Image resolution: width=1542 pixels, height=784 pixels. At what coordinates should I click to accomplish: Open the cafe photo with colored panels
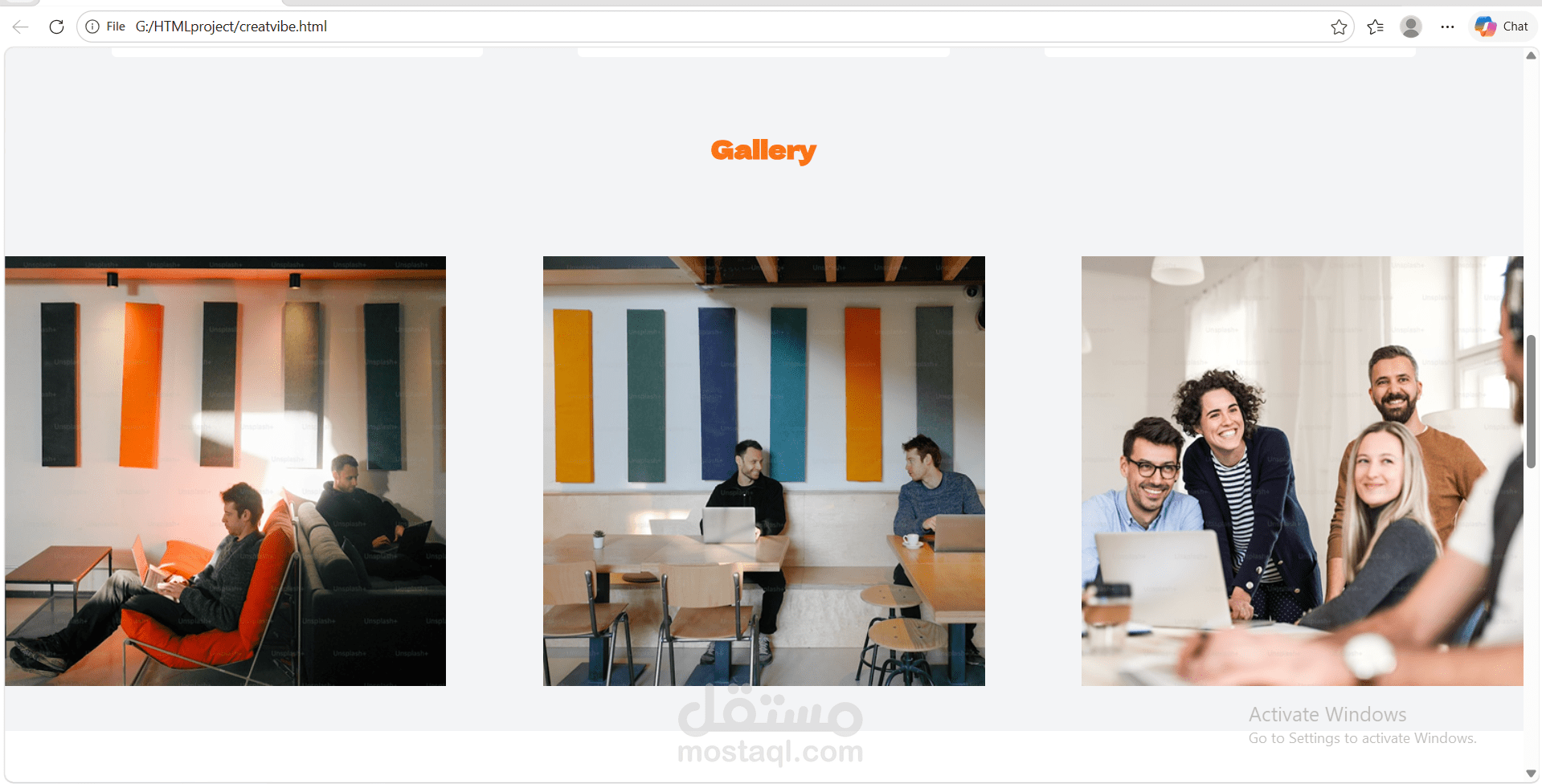764,471
